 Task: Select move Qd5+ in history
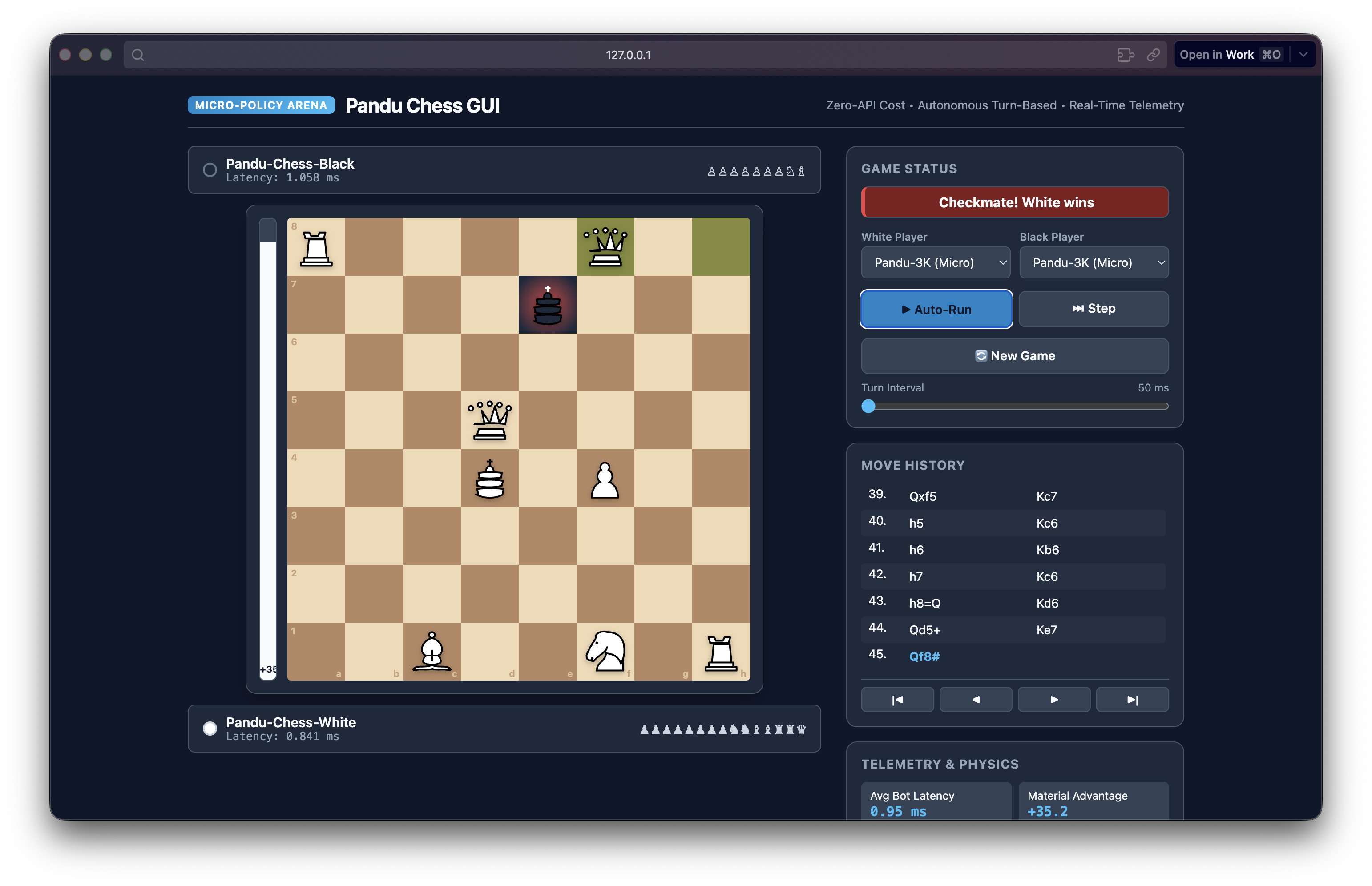[x=924, y=630]
